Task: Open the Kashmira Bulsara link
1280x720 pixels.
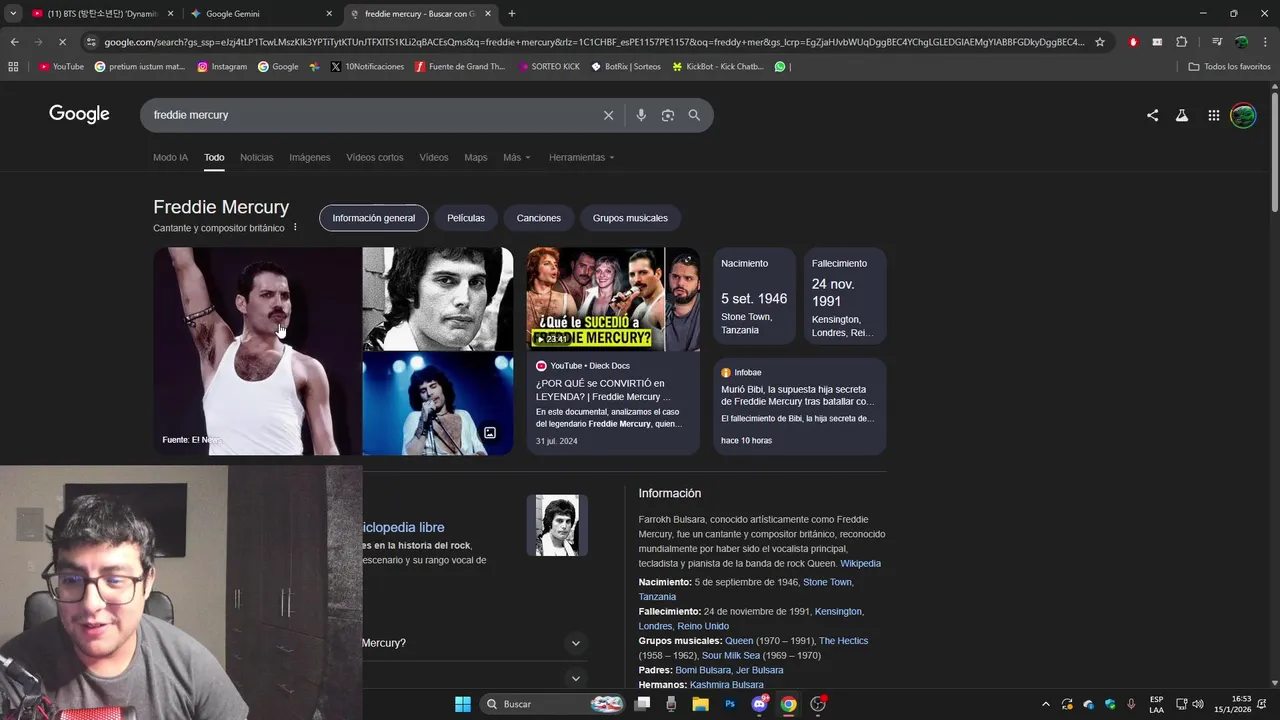Action: coord(727,685)
